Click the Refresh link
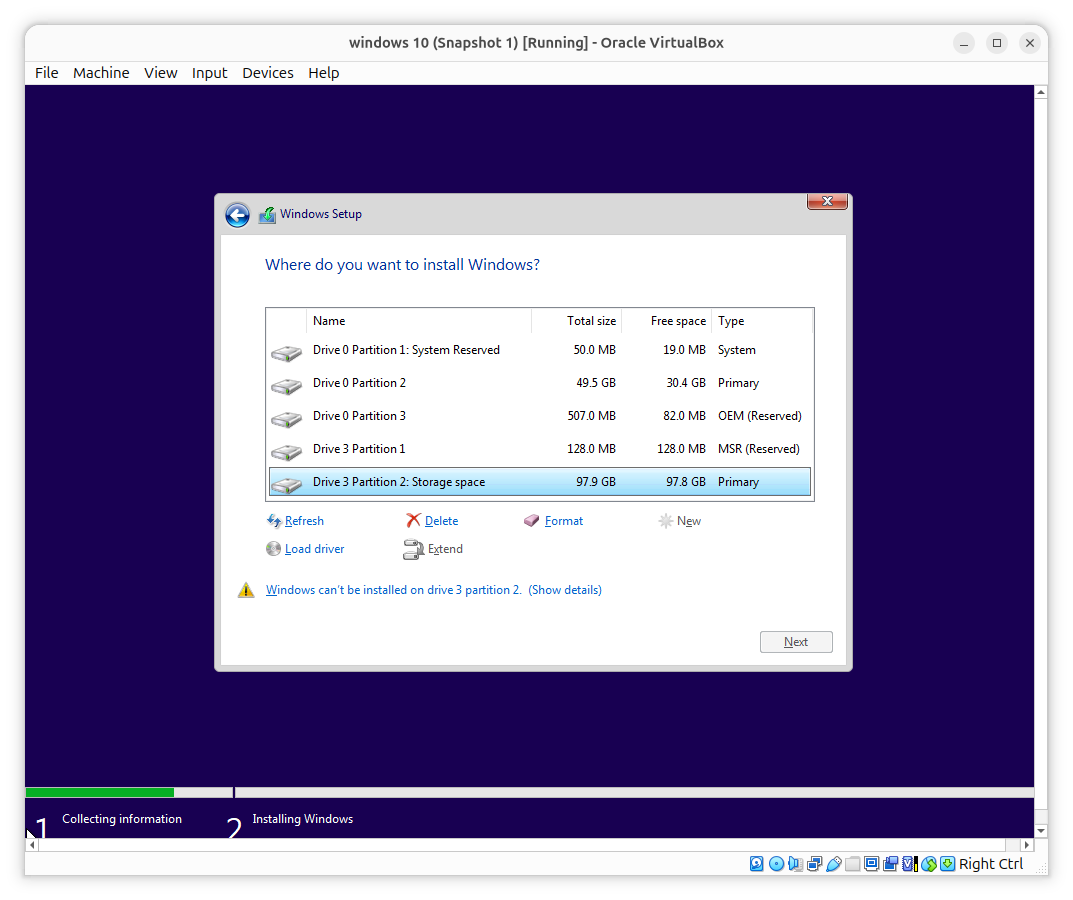Screen dimensions: 1073x900 (x=304, y=521)
